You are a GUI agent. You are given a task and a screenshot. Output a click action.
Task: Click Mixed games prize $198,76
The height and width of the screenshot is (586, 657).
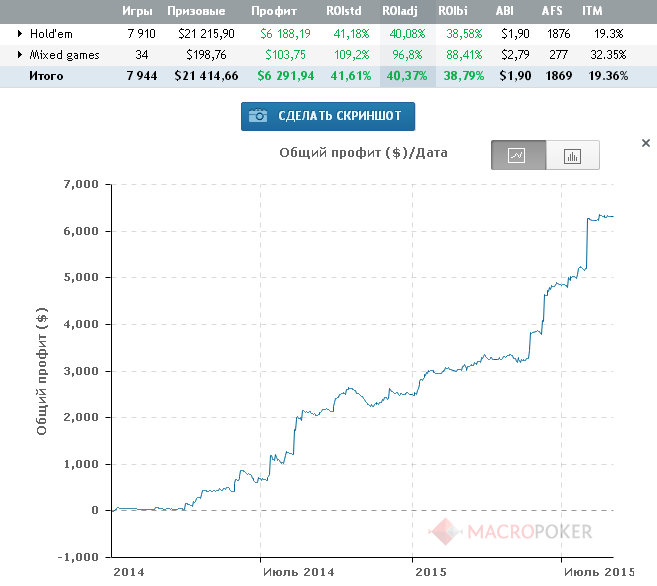pos(206,55)
